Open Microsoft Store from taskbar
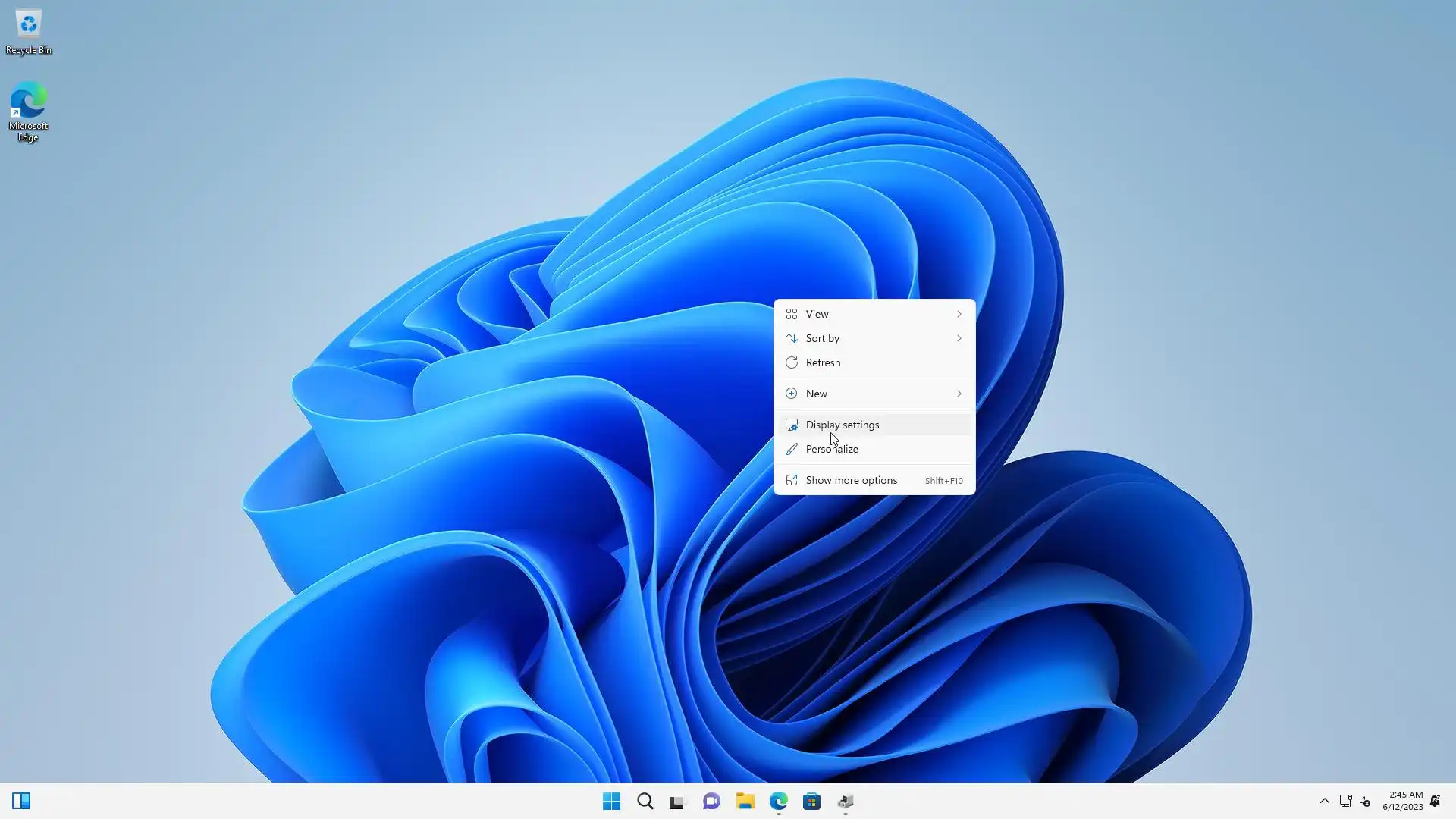Image resolution: width=1456 pixels, height=819 pixels. (812, 801)
